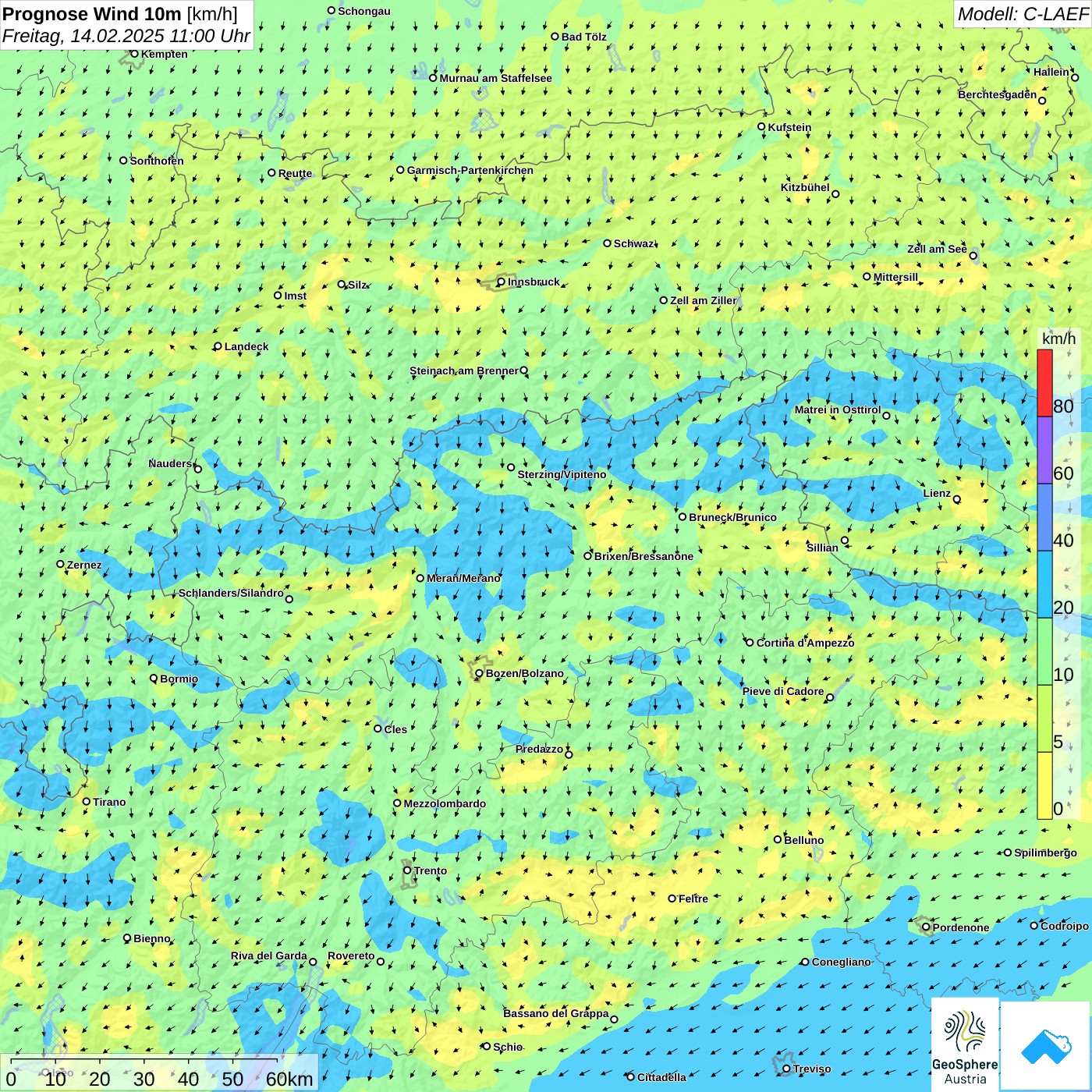
Task: Click the Kitzbühel city label
Action: pyautogui.click(x=805, y=187)
